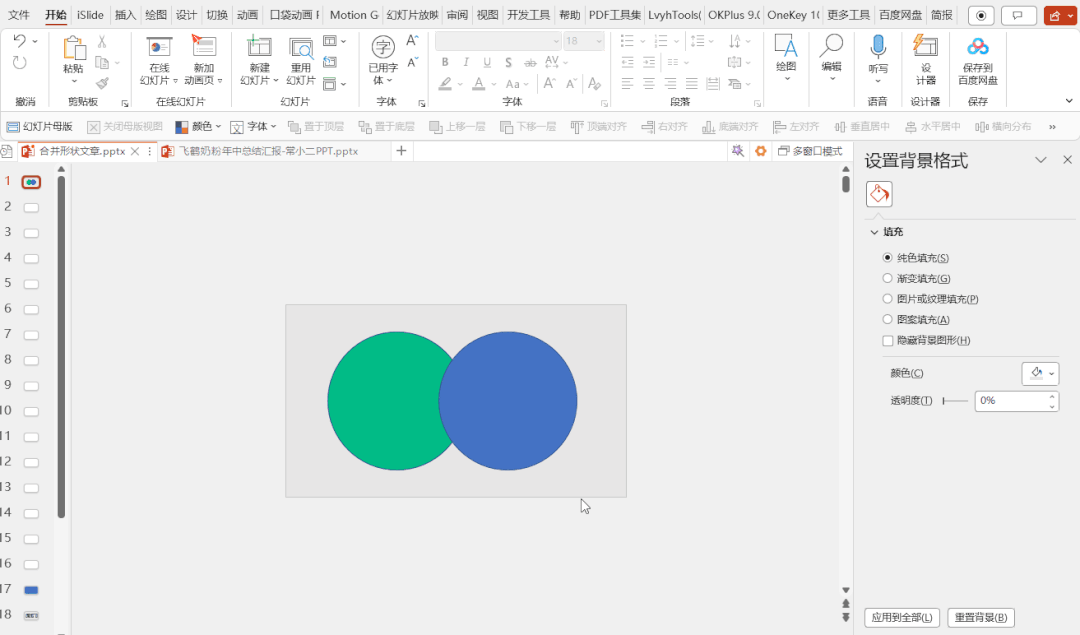Screen dimensions: 1080x635
Task: Click the transparency 0% input field
Action: point(1011,401)
